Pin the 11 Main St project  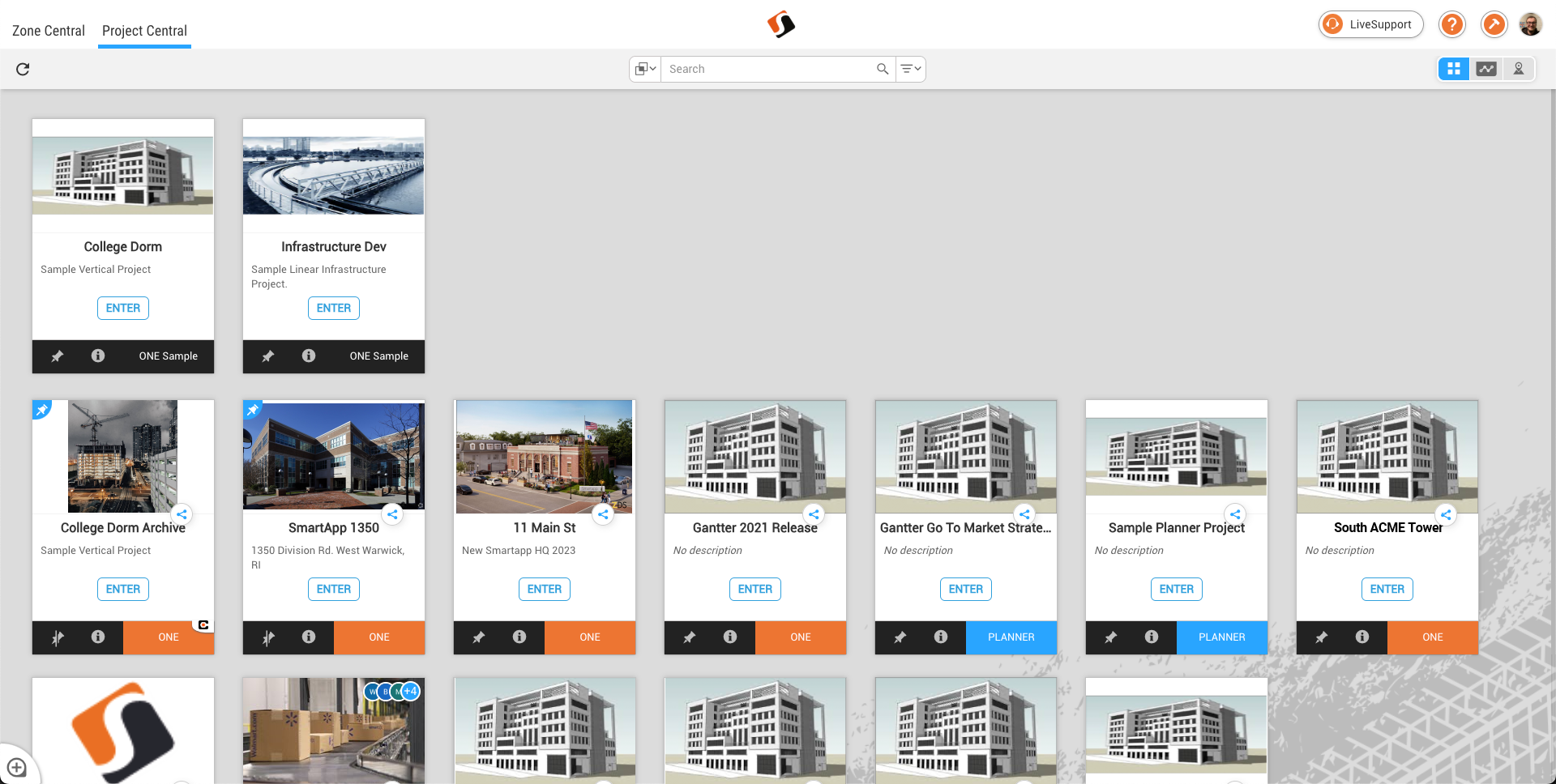479,637
